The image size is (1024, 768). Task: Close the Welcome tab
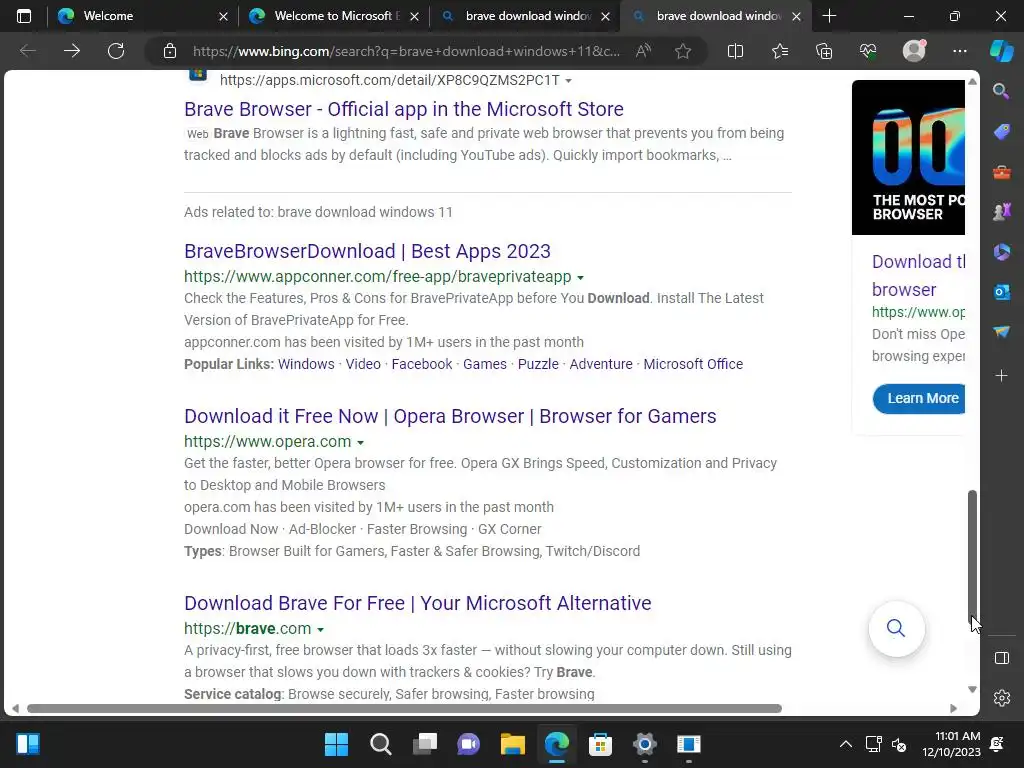223,16
